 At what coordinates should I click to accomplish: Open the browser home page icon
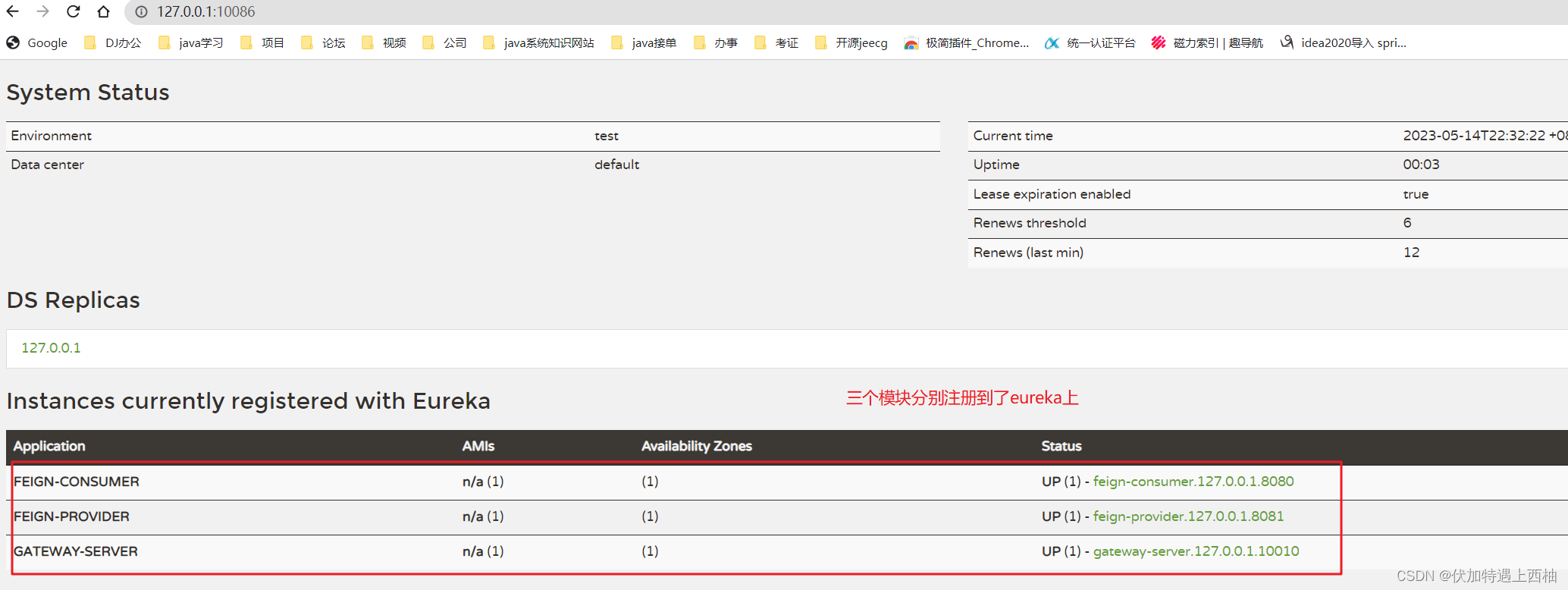point(103,11)
